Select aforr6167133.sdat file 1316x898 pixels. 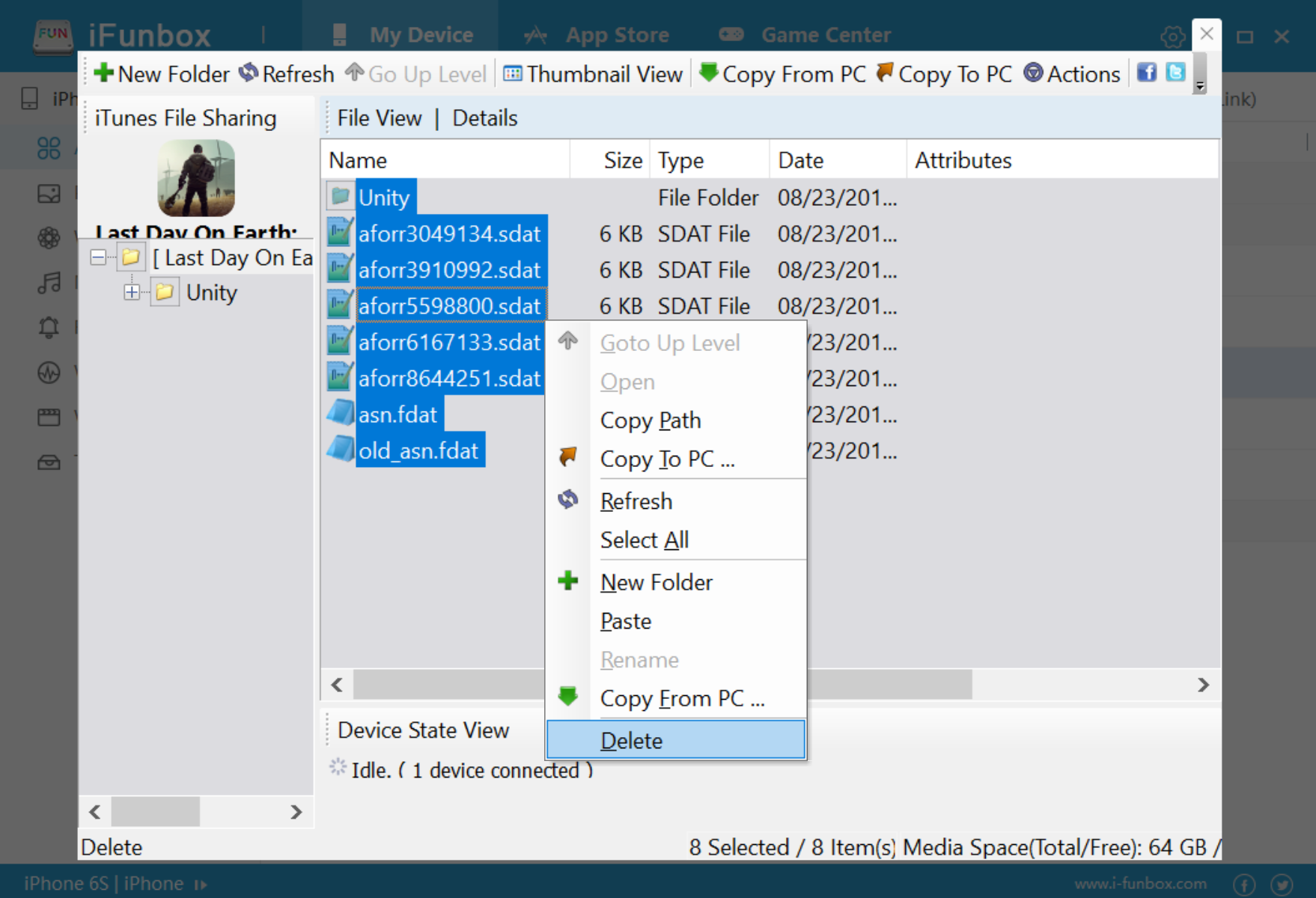450,342
